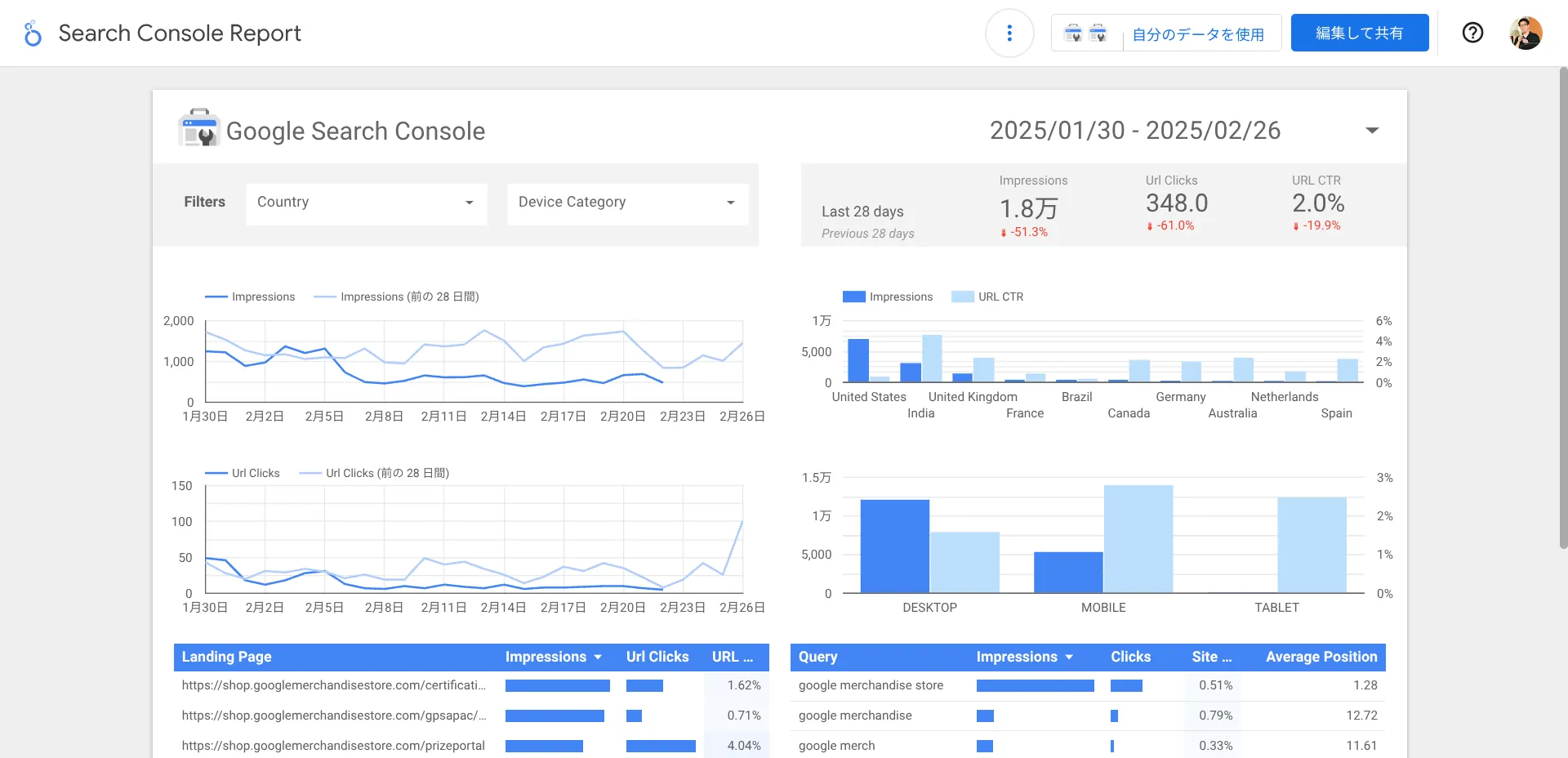Click the 編集して共有 button

click(1360, 33)
